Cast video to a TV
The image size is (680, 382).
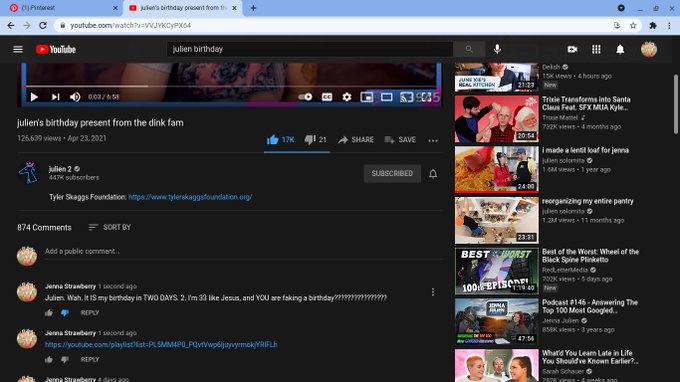tap(406, 97)
